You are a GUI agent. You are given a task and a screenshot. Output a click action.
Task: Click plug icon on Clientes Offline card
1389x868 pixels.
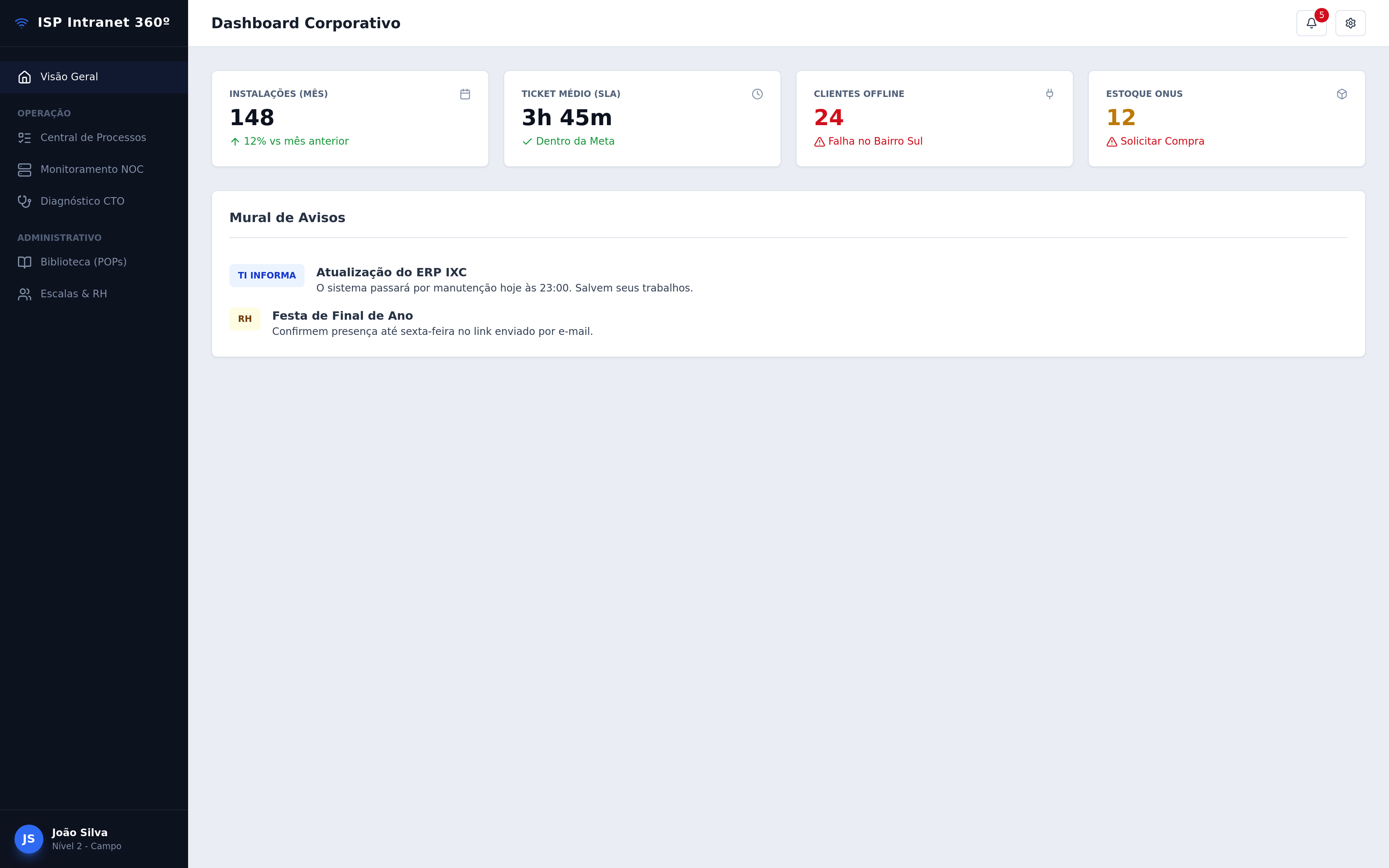point(1049,94)
